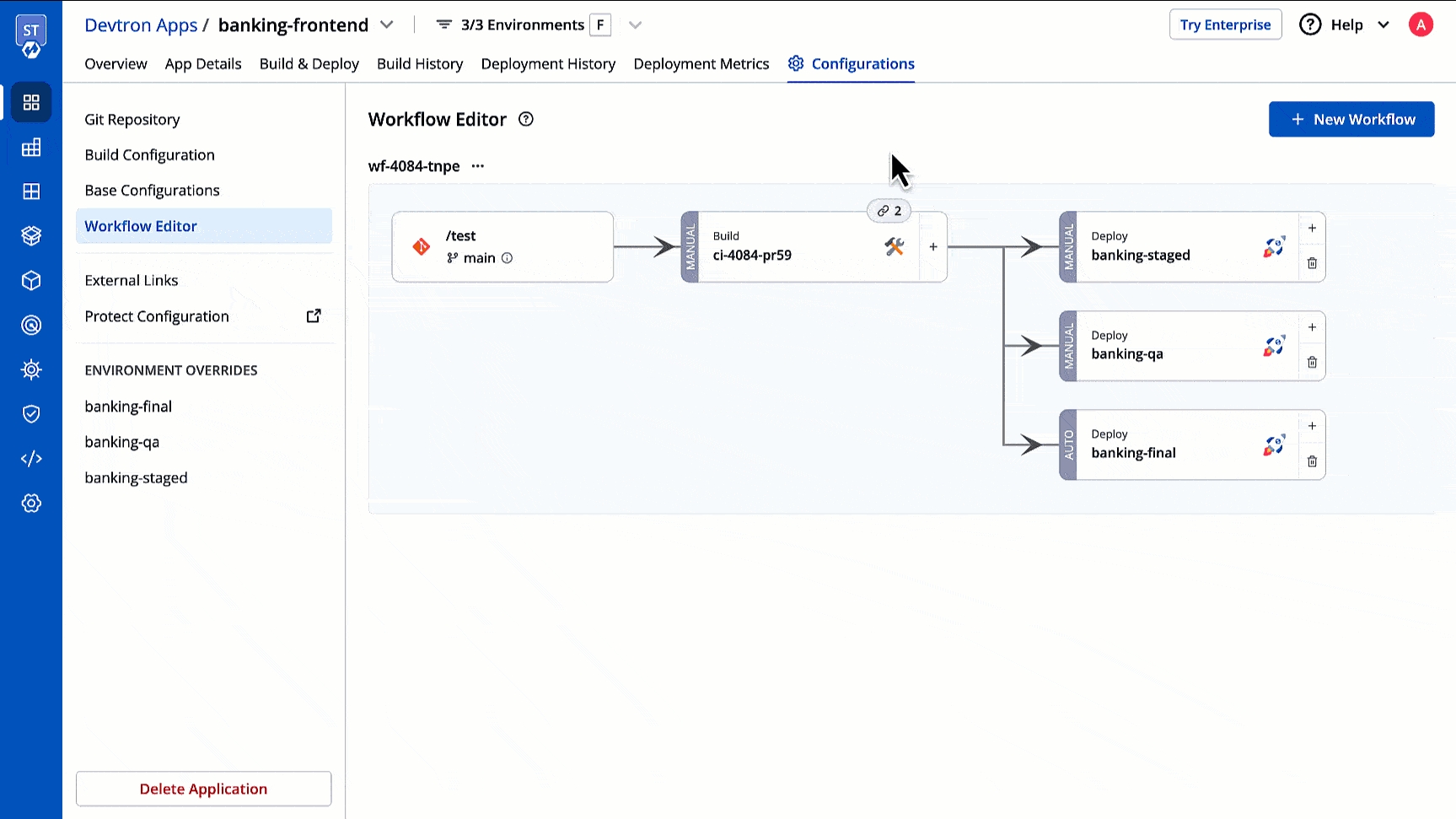The width and height of the screenshot is (1456, 819).
Task: Open the App Groups icon in sidebar
Action: coord(31,148)
